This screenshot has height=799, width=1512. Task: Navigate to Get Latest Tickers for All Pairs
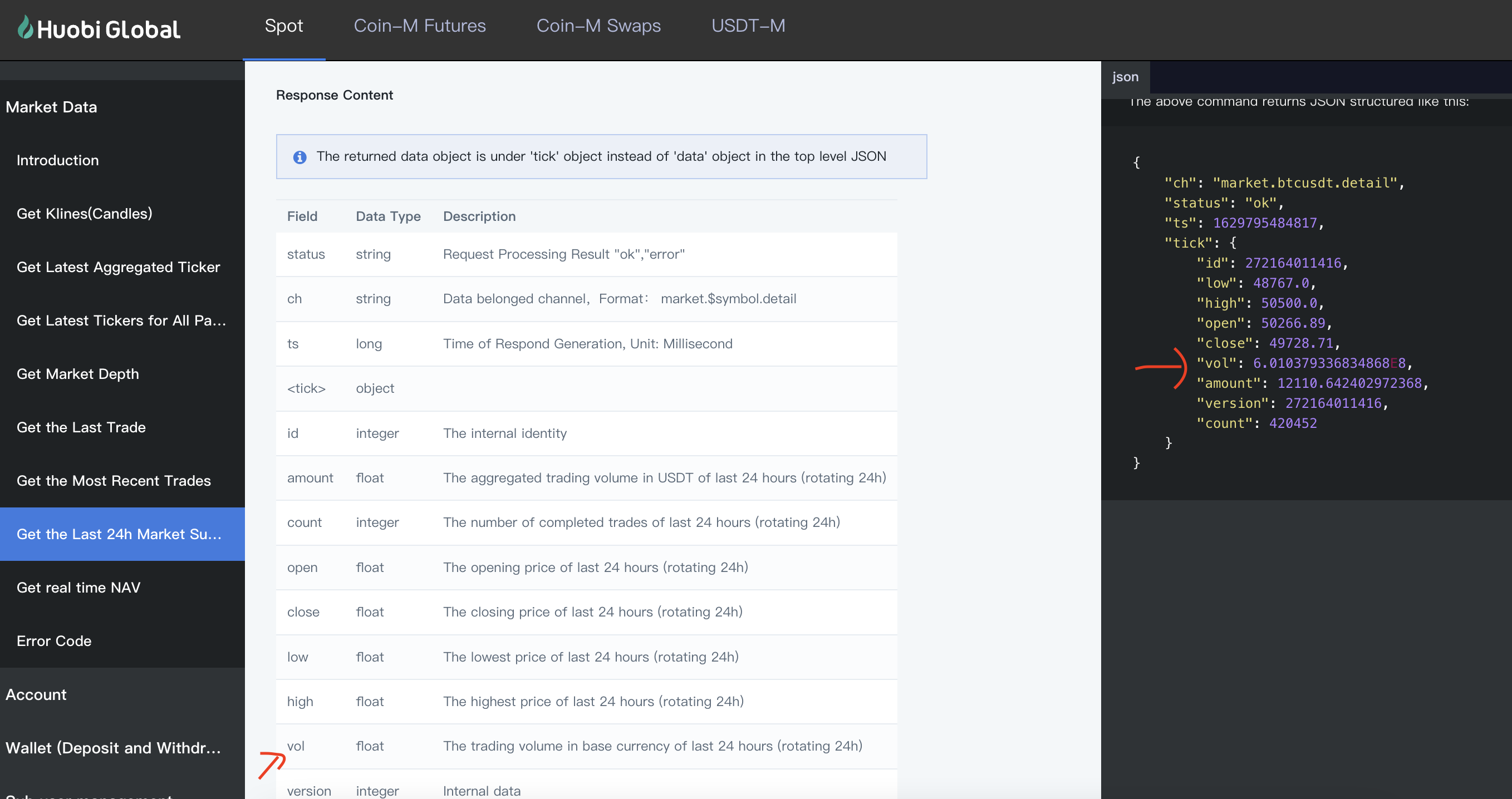click(x=121, y=320)
